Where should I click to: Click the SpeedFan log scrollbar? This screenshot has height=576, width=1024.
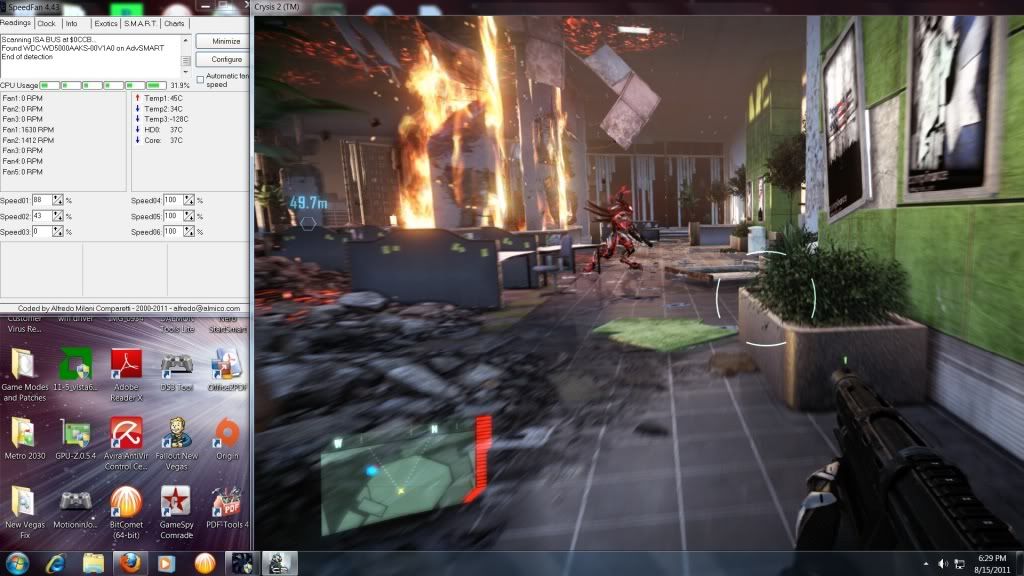pos(186,56)
